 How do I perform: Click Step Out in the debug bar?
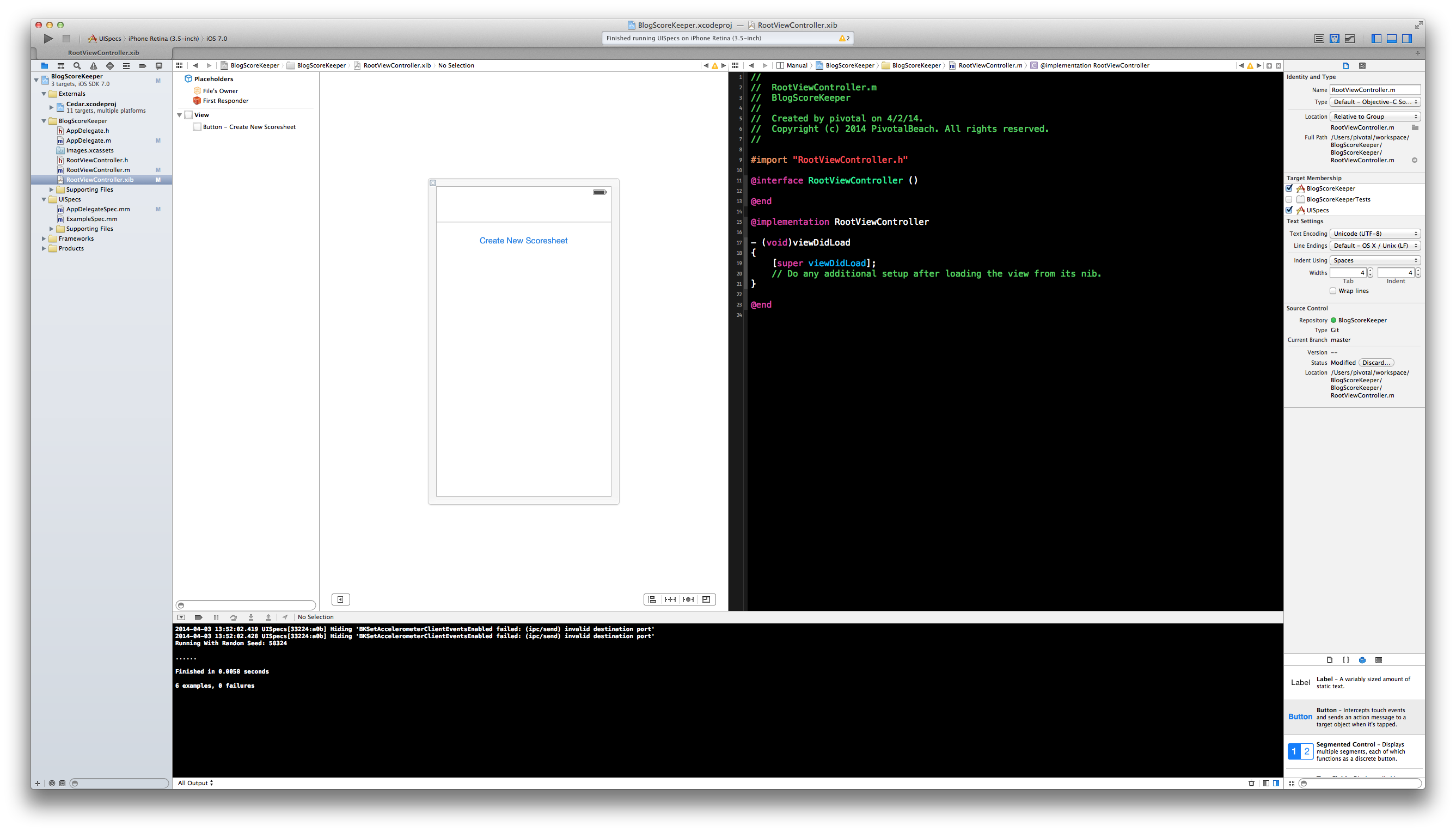click(268, 617)
